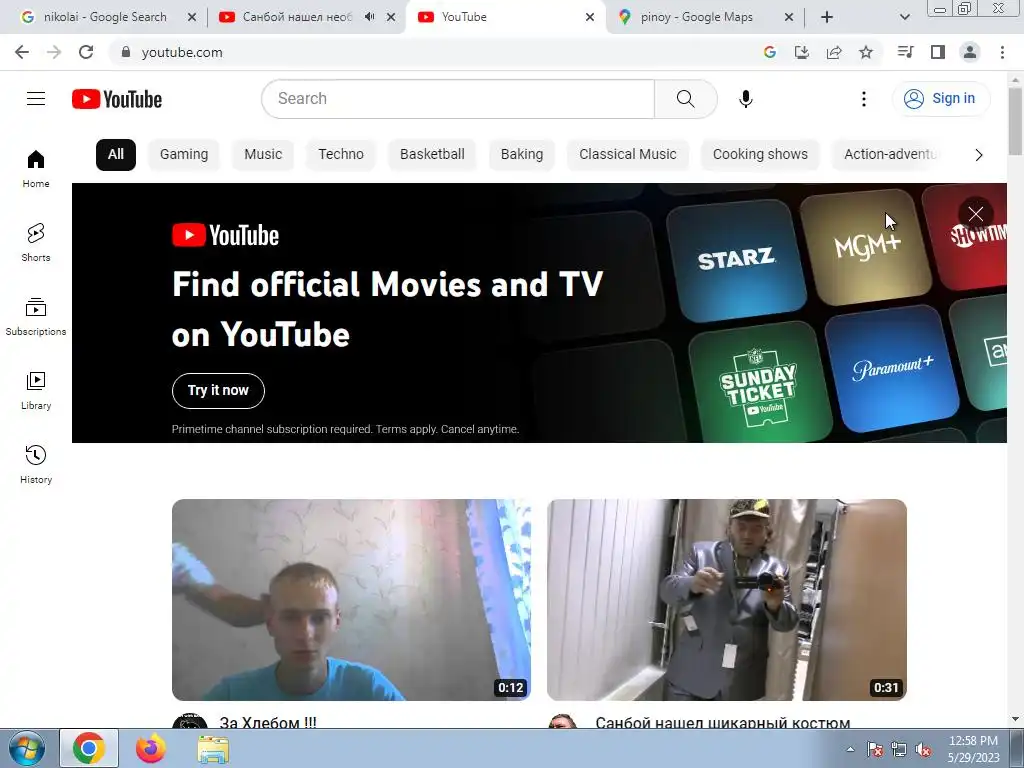Dismiss the Movies and TV banner
1024x768 pixels.
click(976, 214)
